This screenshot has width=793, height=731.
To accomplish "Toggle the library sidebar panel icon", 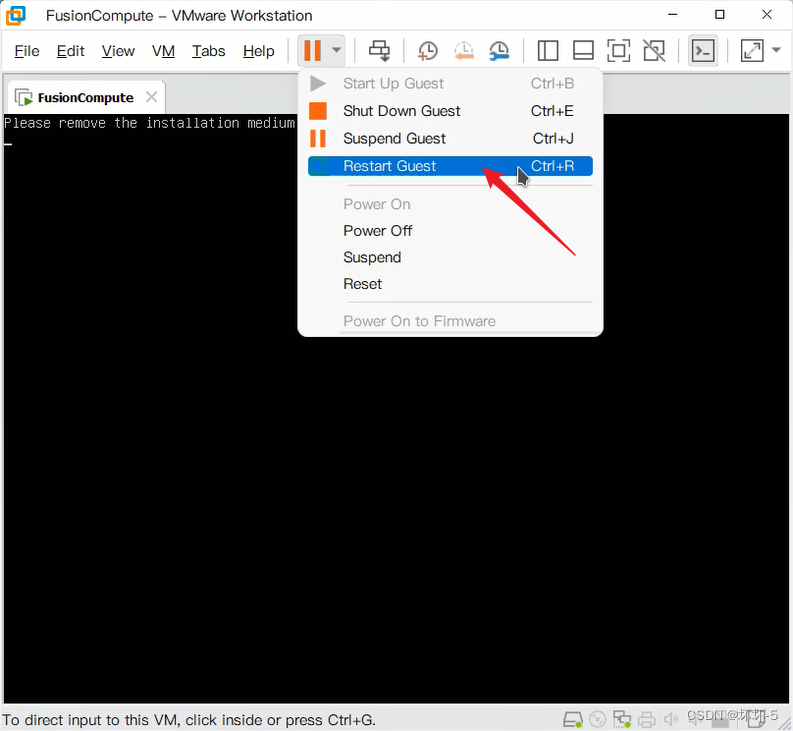I will pyautogui.click(x=548, y=51).
